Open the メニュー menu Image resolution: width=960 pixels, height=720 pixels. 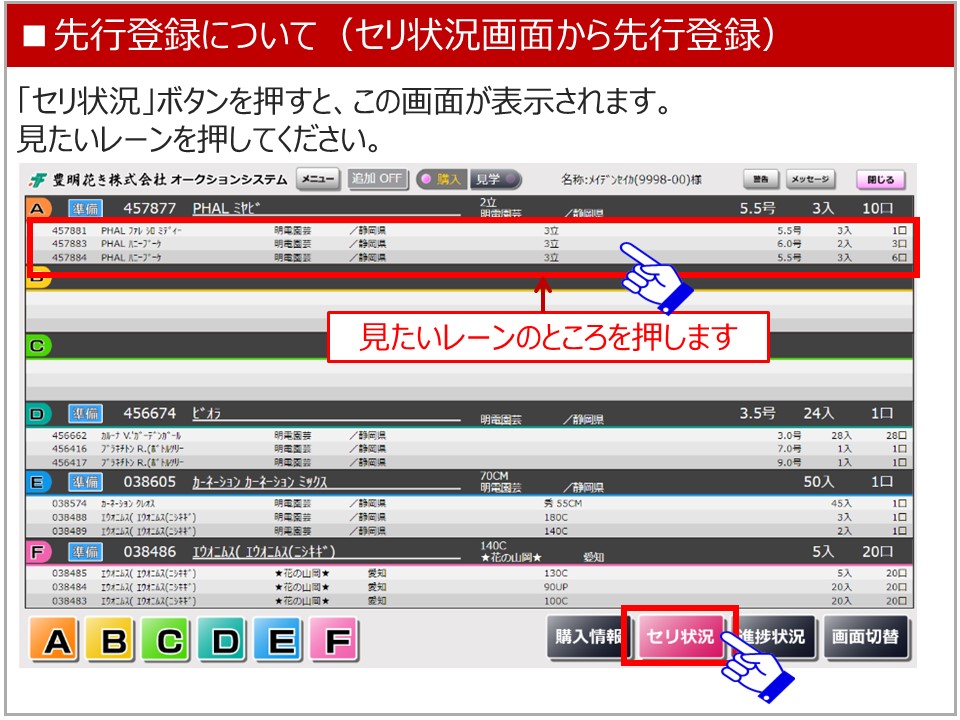(318, 179)
